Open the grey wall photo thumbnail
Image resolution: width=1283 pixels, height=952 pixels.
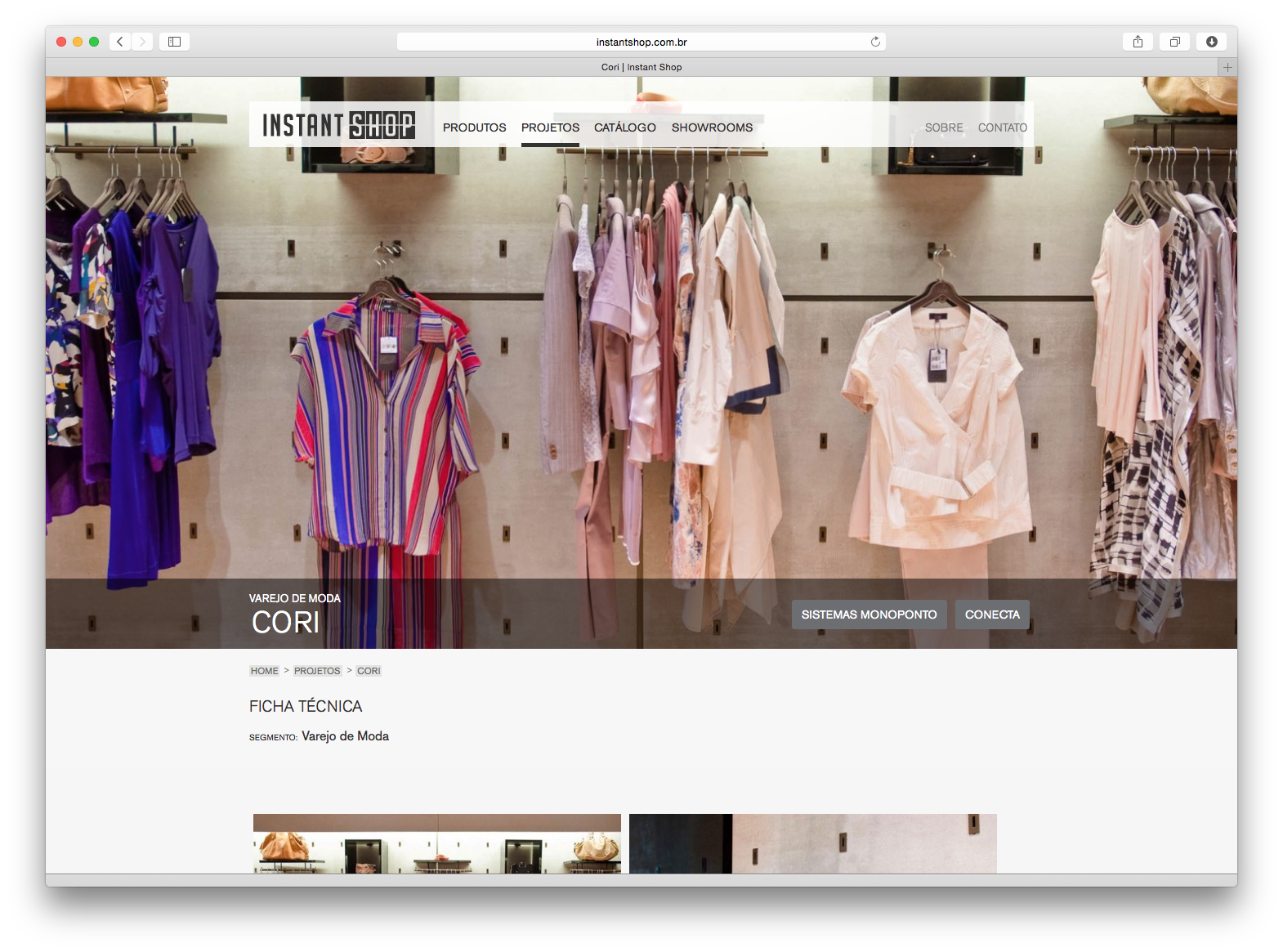813,843
